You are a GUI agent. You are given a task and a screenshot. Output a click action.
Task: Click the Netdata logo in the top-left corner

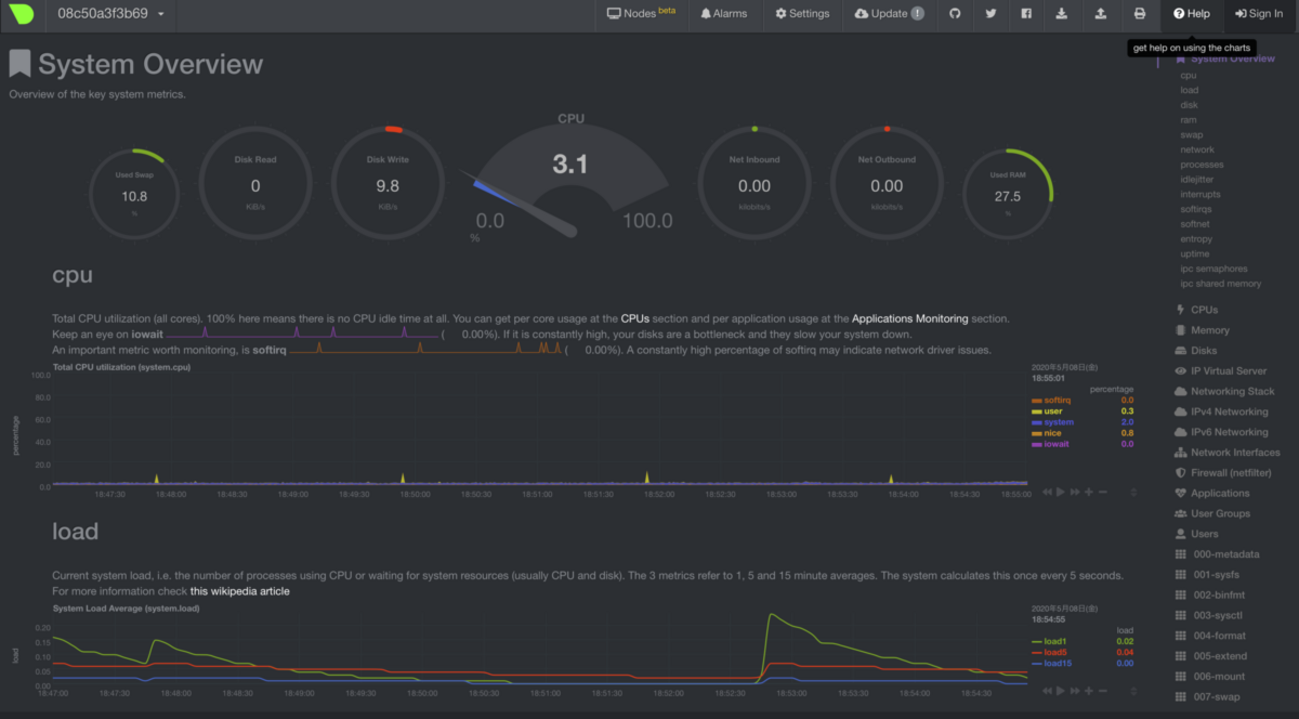tap(21, 14)
